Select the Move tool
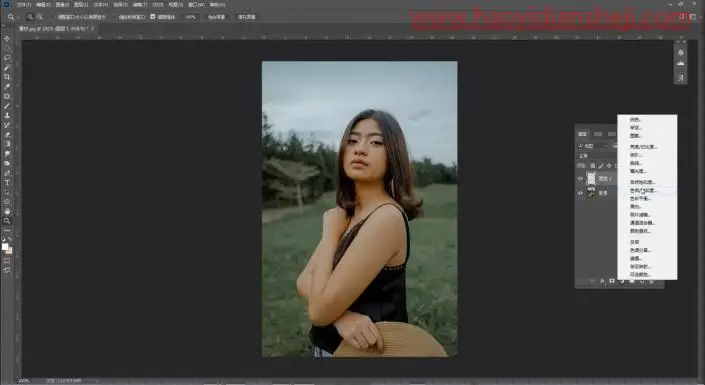The width and height of the screenshot is (705, 385). pos(7,39)
